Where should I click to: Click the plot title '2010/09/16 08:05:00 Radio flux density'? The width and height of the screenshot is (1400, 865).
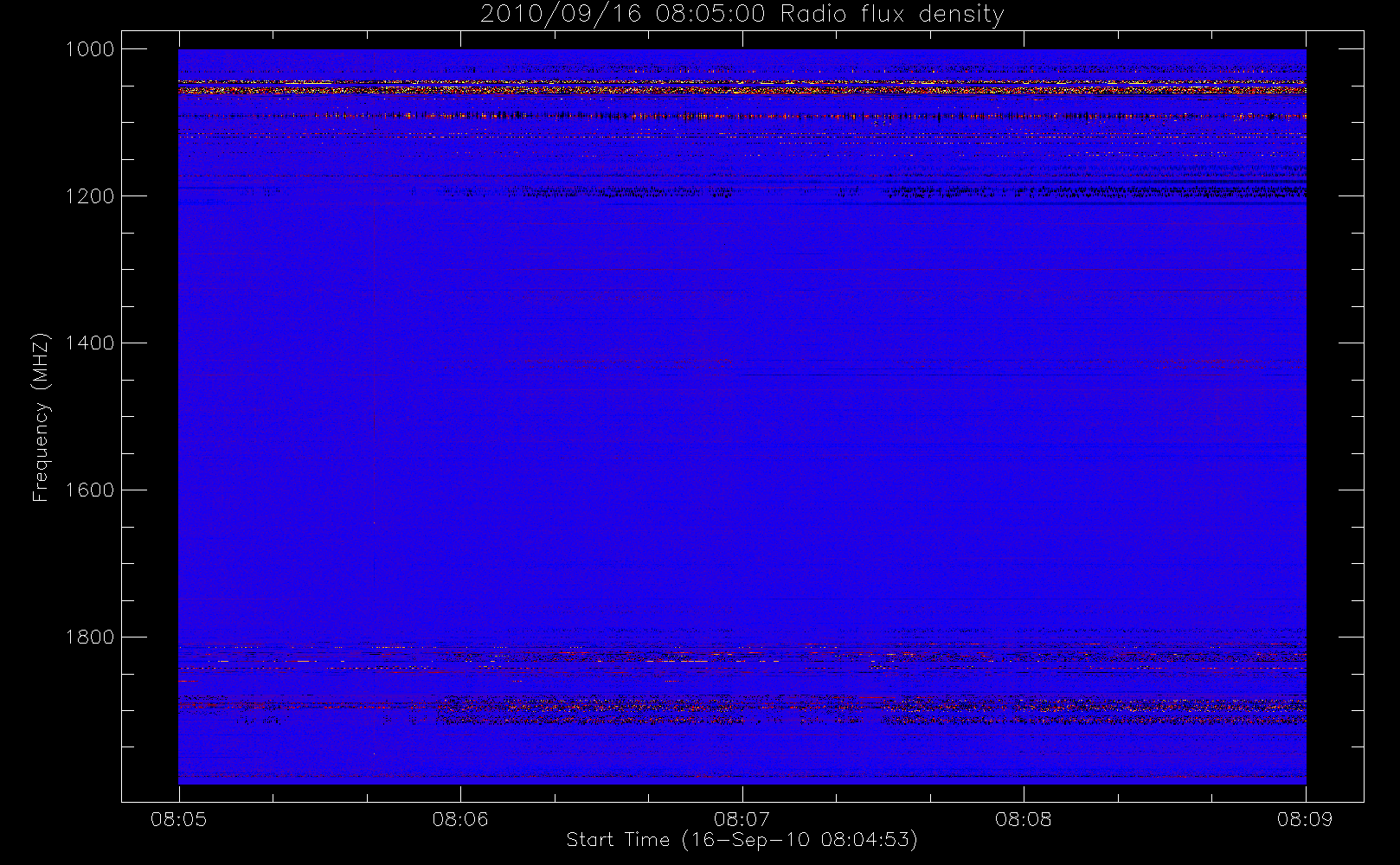[x=742, y=15]
